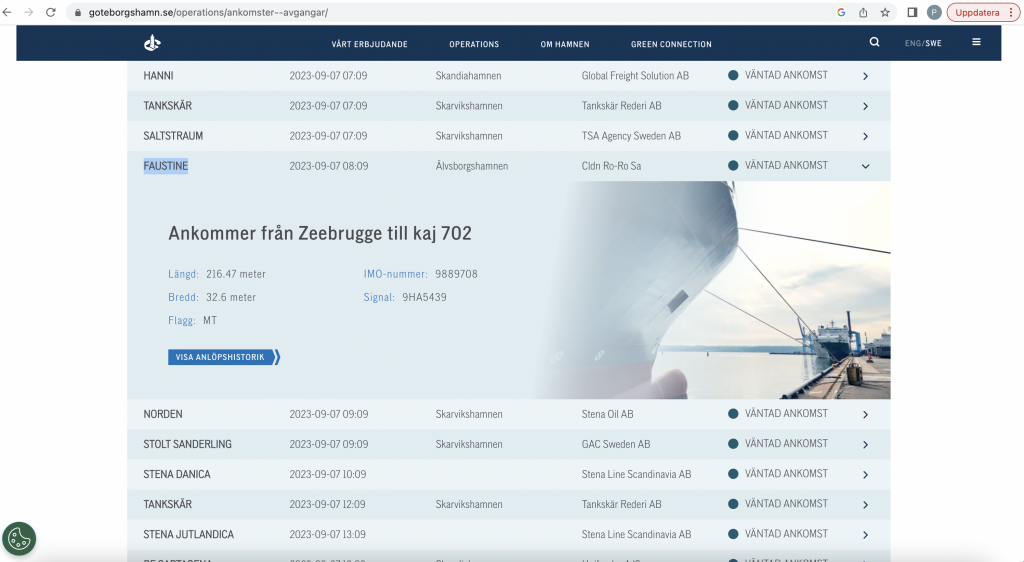Viewport: 1024px width, 562px height.
Task: Open the site search magnifier
Action: coord(874,42)
